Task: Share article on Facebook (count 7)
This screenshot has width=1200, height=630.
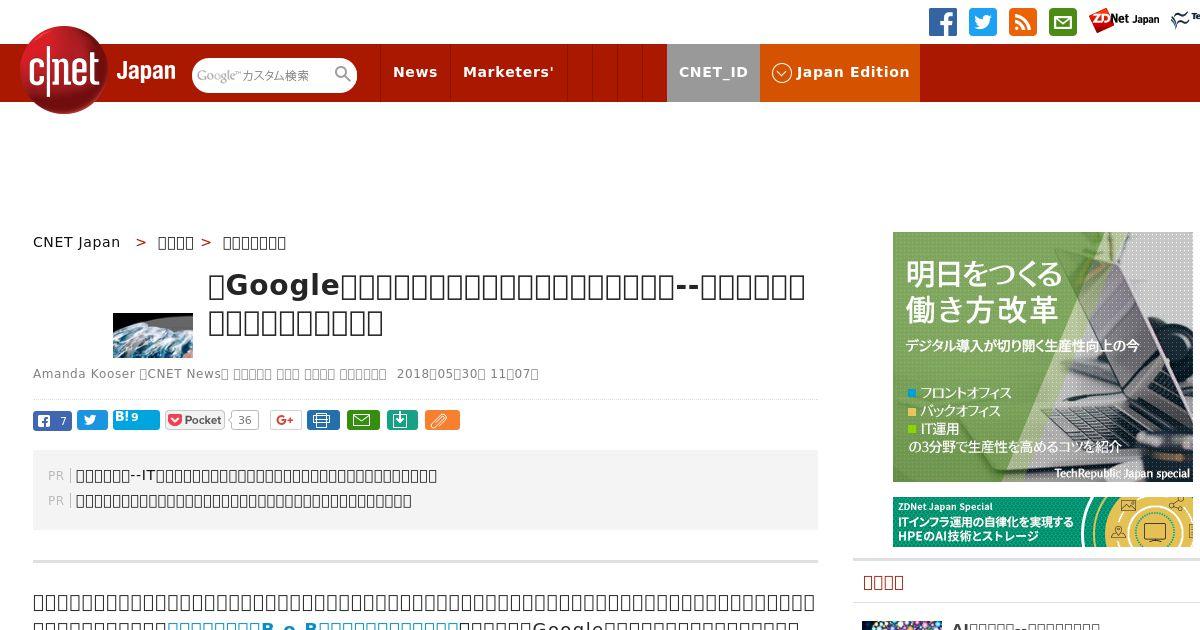Action: tap(52, 421)
